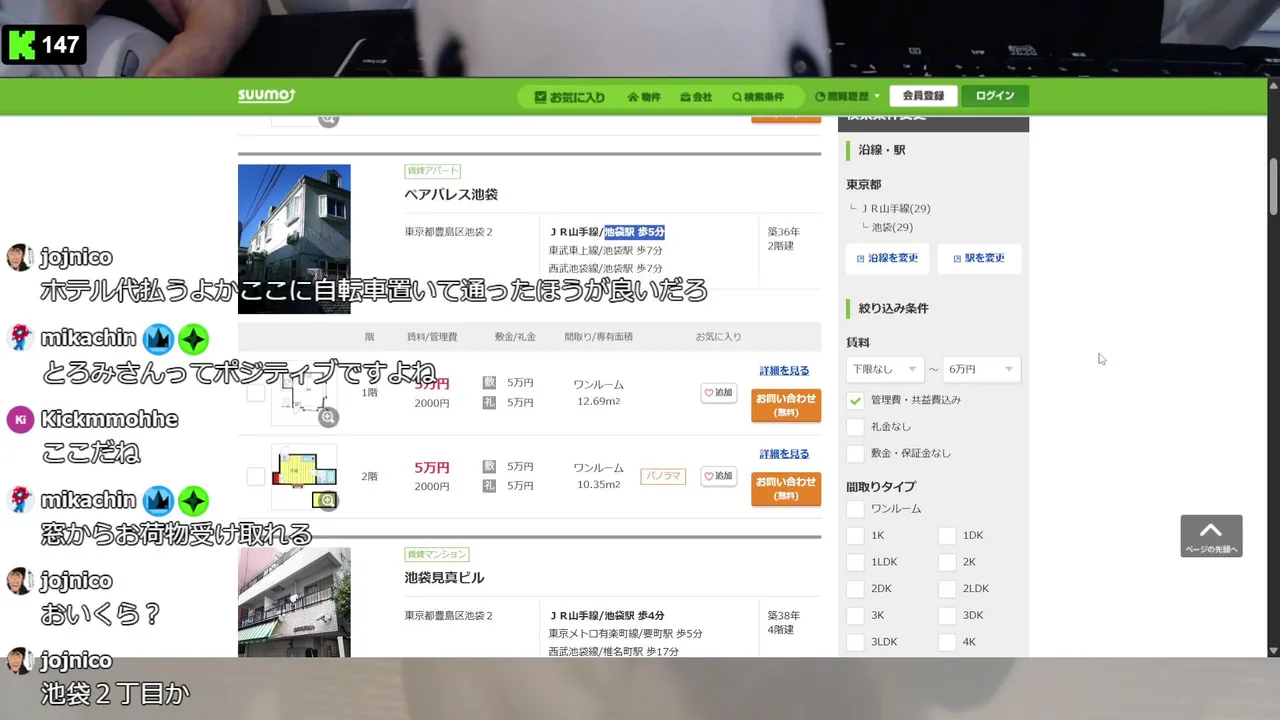Open お気に入り favorites in header
The height and width of the screenshot is (720, 1280).
click(x=570, y=97)
